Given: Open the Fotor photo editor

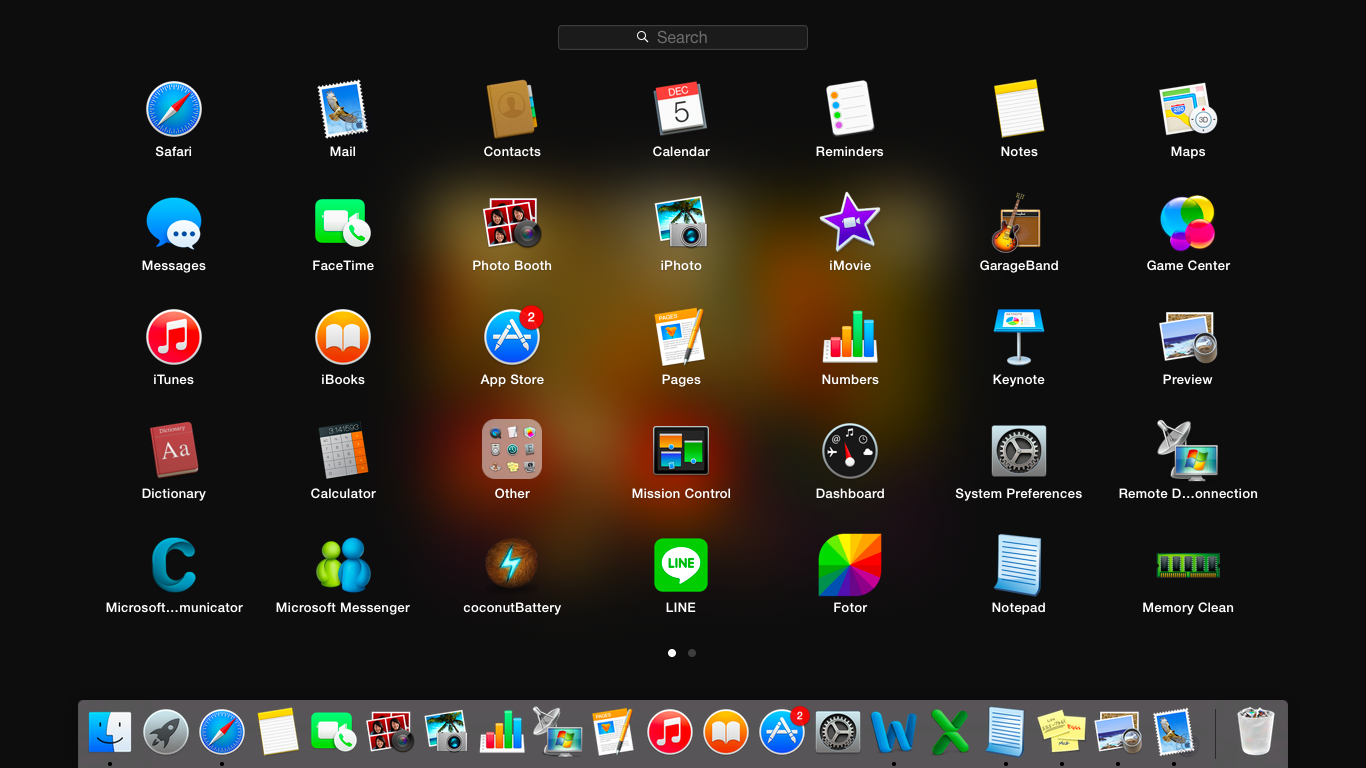Looking at the screenshot, I should pos(850,565).
